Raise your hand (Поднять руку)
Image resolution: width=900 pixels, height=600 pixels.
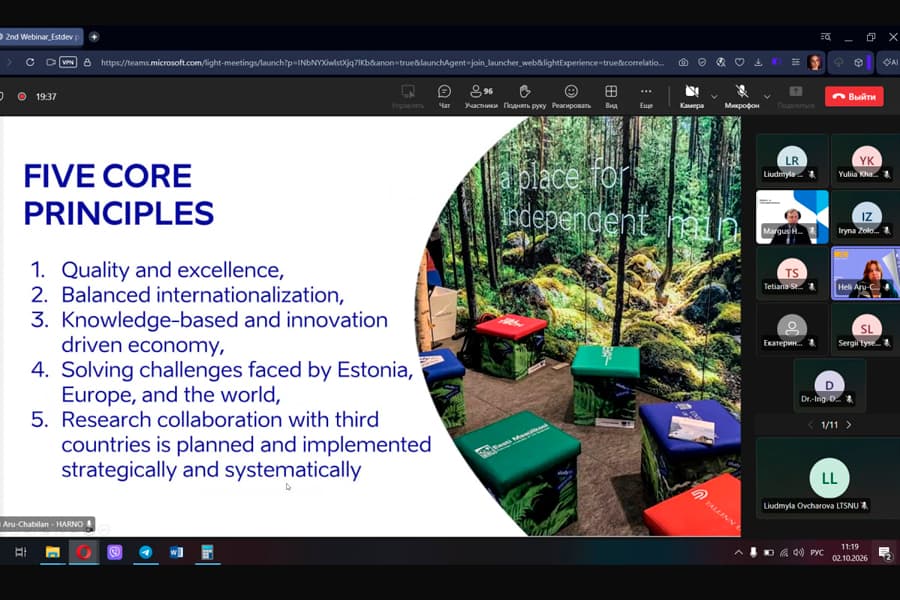pyautogui.click(x=525, y=96)
